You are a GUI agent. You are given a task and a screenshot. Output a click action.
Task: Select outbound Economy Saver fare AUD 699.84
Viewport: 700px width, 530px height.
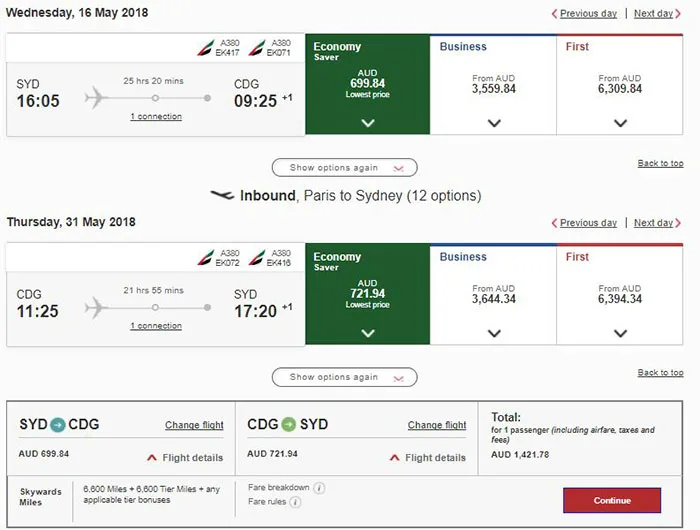point(367,84)
